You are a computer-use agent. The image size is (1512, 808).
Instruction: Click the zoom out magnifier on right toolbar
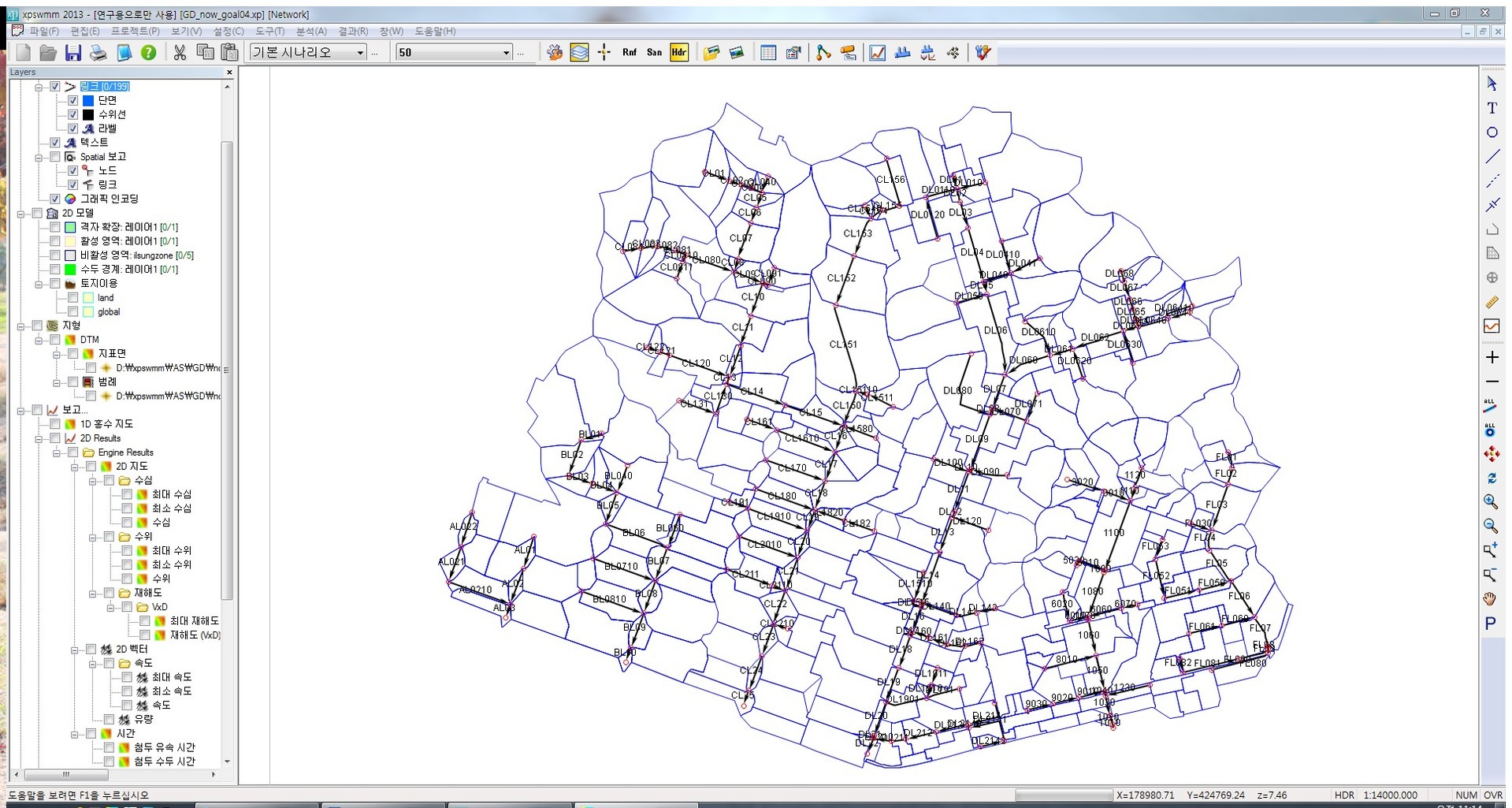(x=1490, y=526)
